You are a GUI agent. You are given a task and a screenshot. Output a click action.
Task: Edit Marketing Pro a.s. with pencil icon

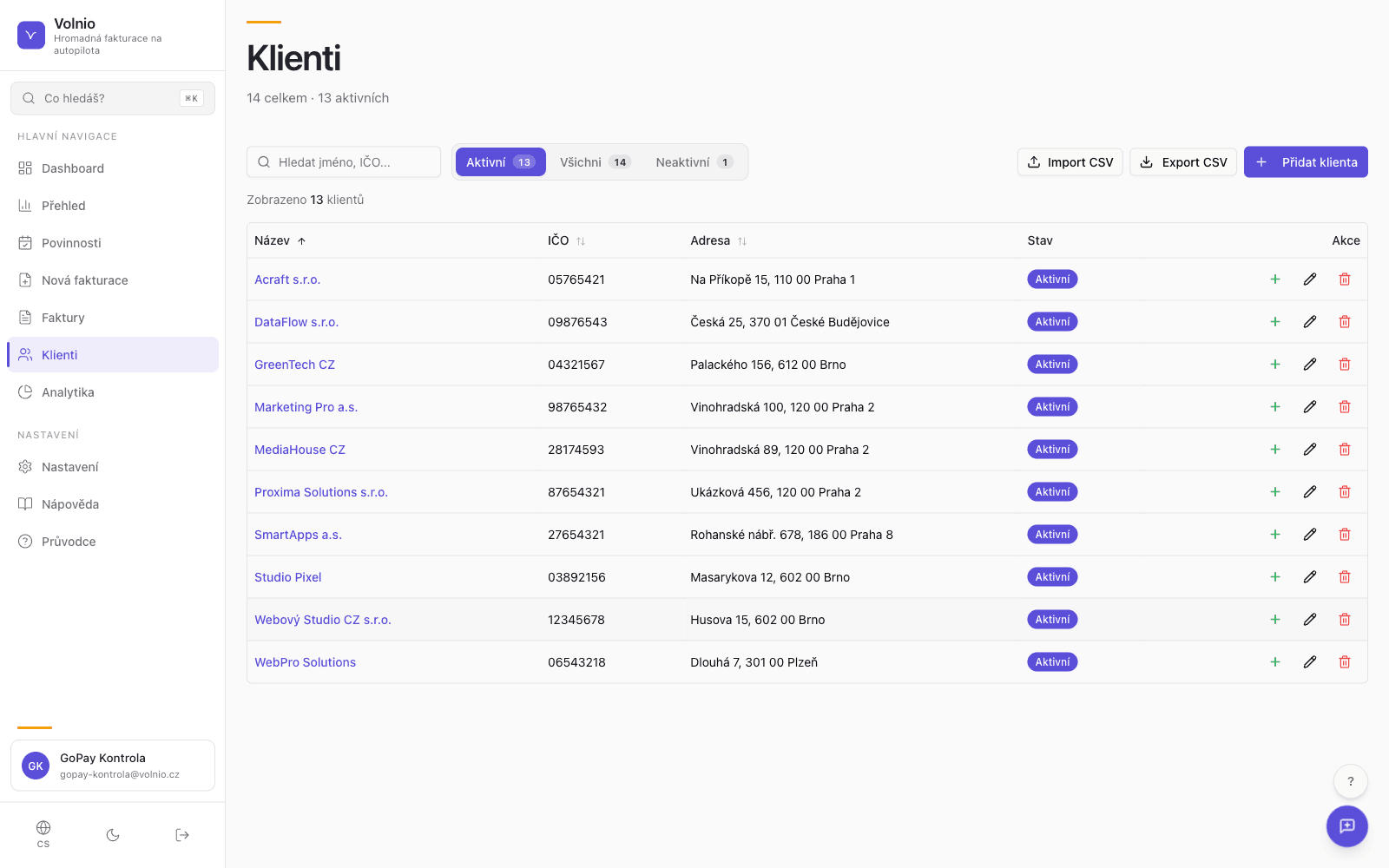tap(1310, 407)
